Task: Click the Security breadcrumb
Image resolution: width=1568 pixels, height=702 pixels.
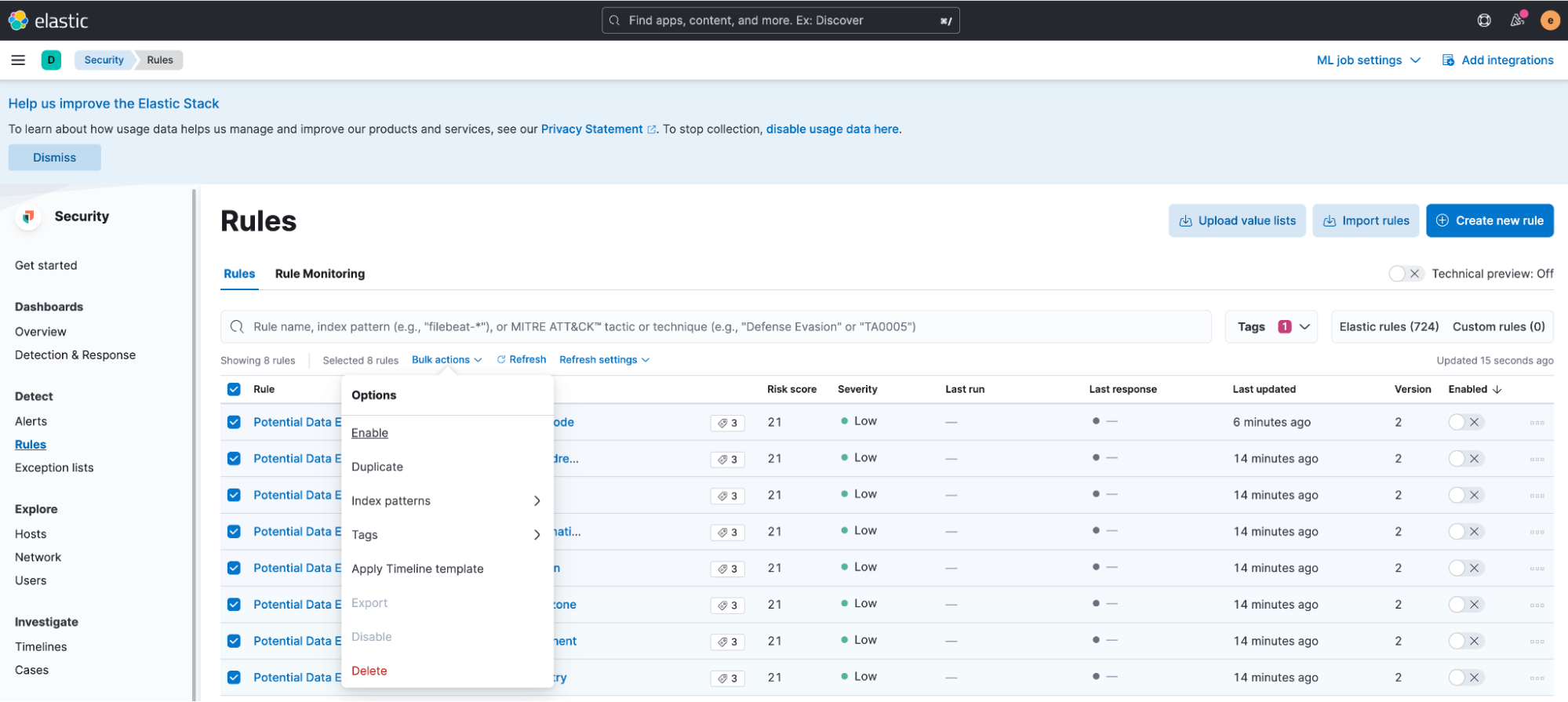Action: click(x=104, y=60)
